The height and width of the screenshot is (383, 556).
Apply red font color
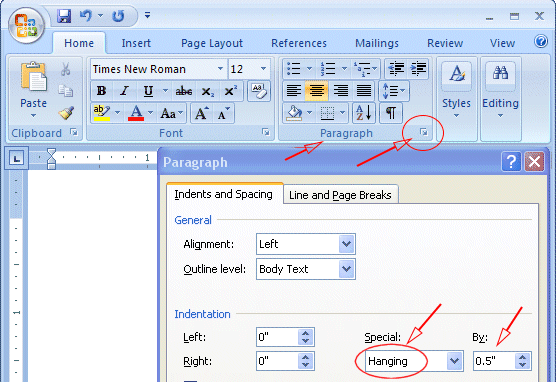136,113
